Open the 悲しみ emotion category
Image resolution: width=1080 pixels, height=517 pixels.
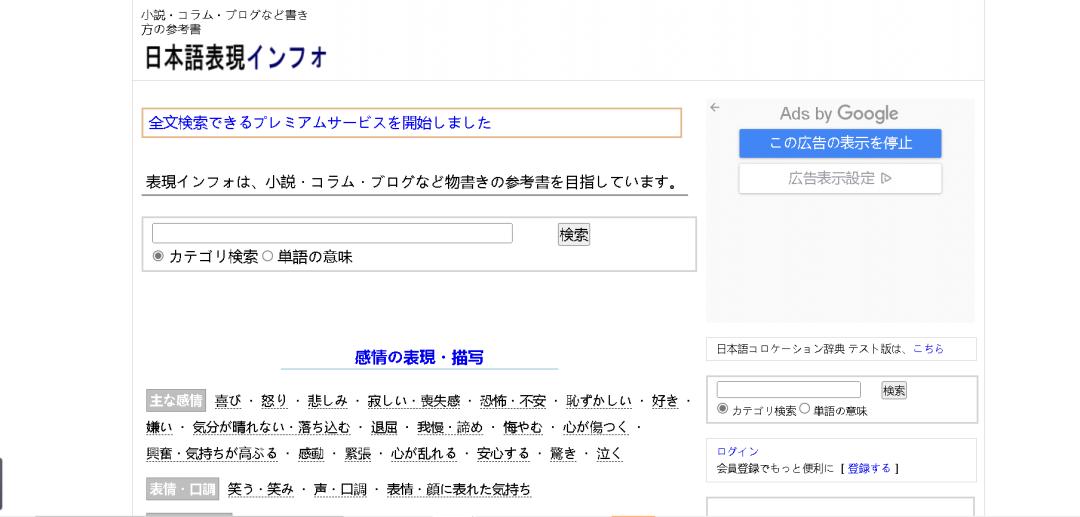pyautogui.click(x=327, y=401)
